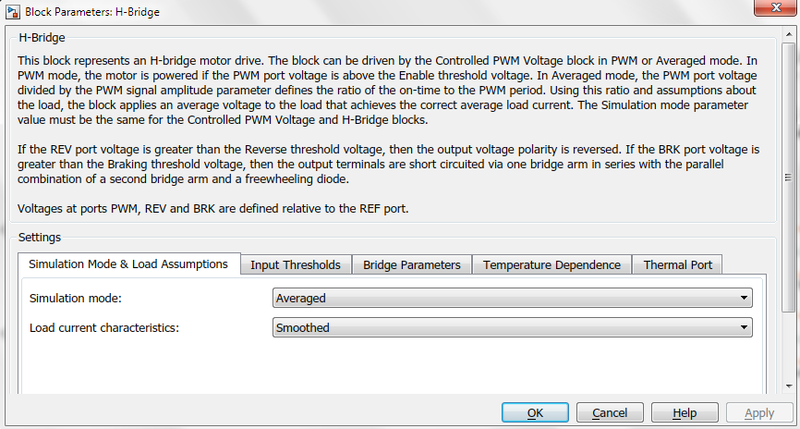Click the Averaged value in Simulation mode
The image size is (800, 429).
pos(301,298)
